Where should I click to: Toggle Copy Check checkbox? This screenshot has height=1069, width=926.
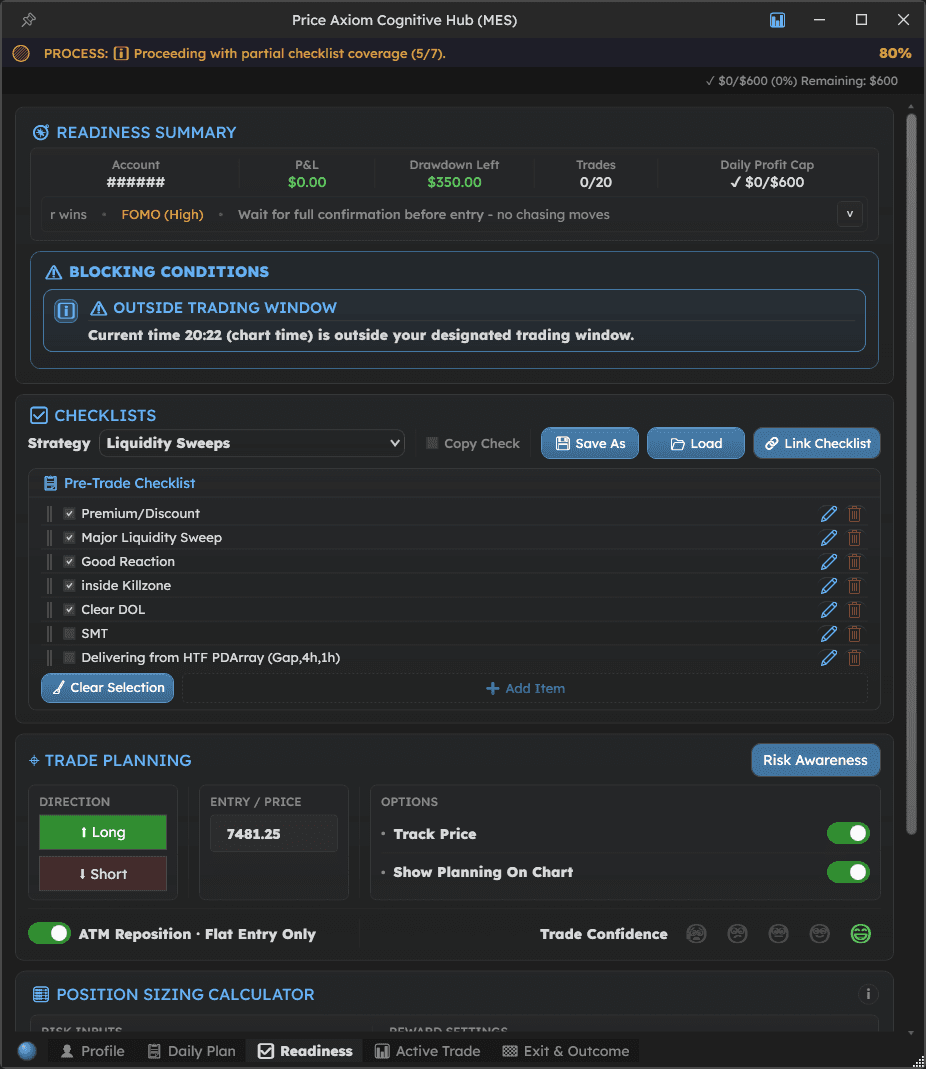[x=432, y=443]
